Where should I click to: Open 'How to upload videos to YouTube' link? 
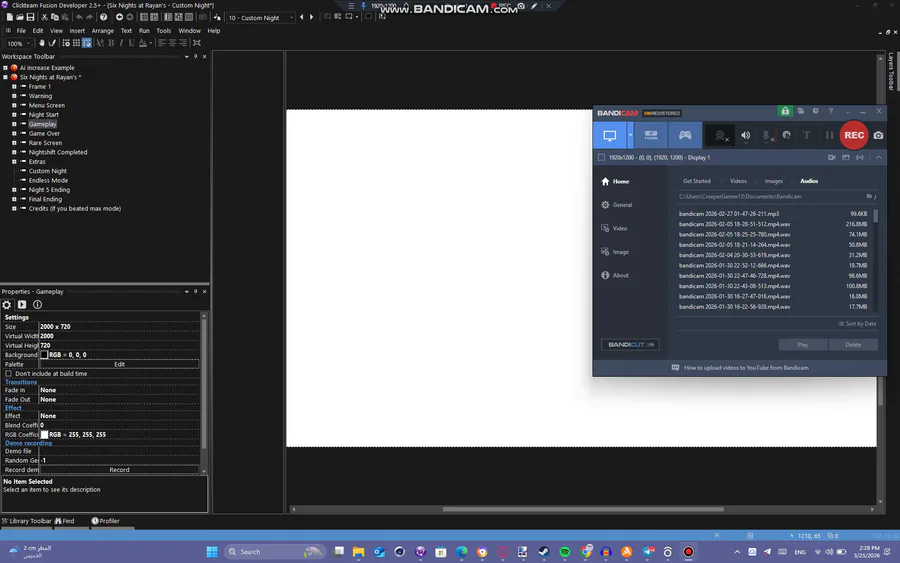coord(746,368)
